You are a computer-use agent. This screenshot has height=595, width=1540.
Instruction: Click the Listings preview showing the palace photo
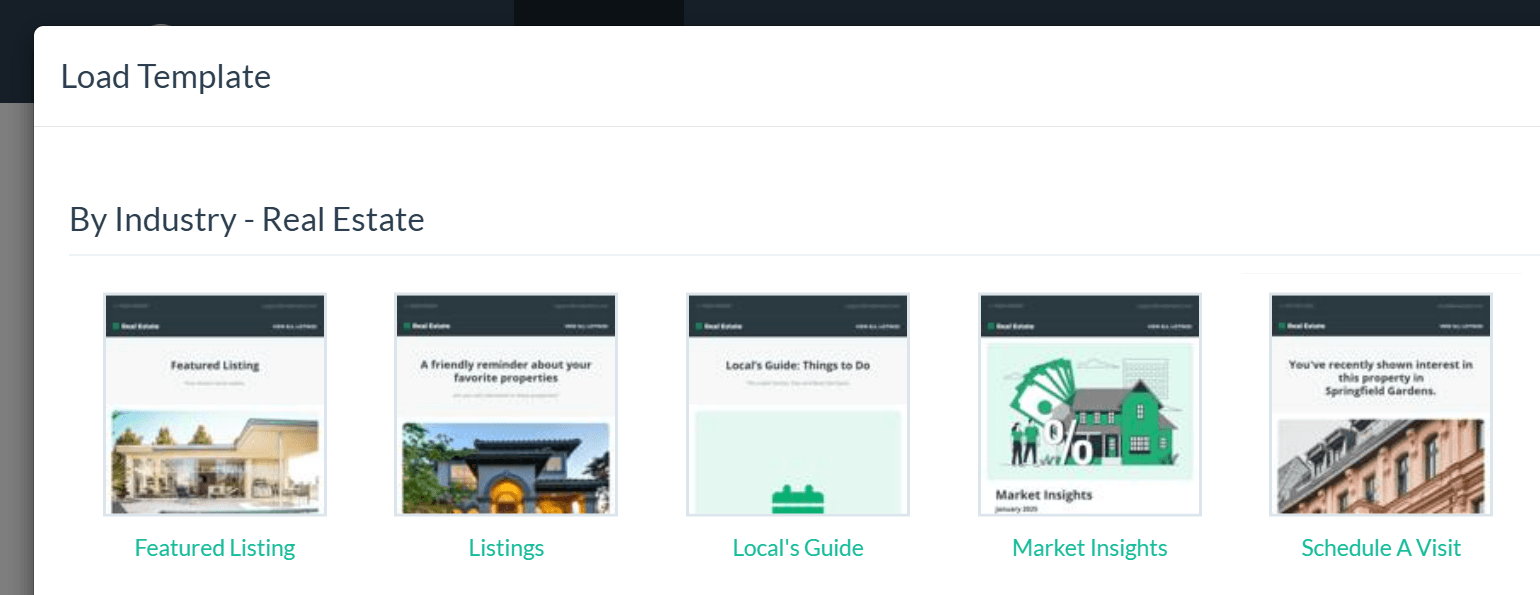pyautogui.click(x=505, y=403)
